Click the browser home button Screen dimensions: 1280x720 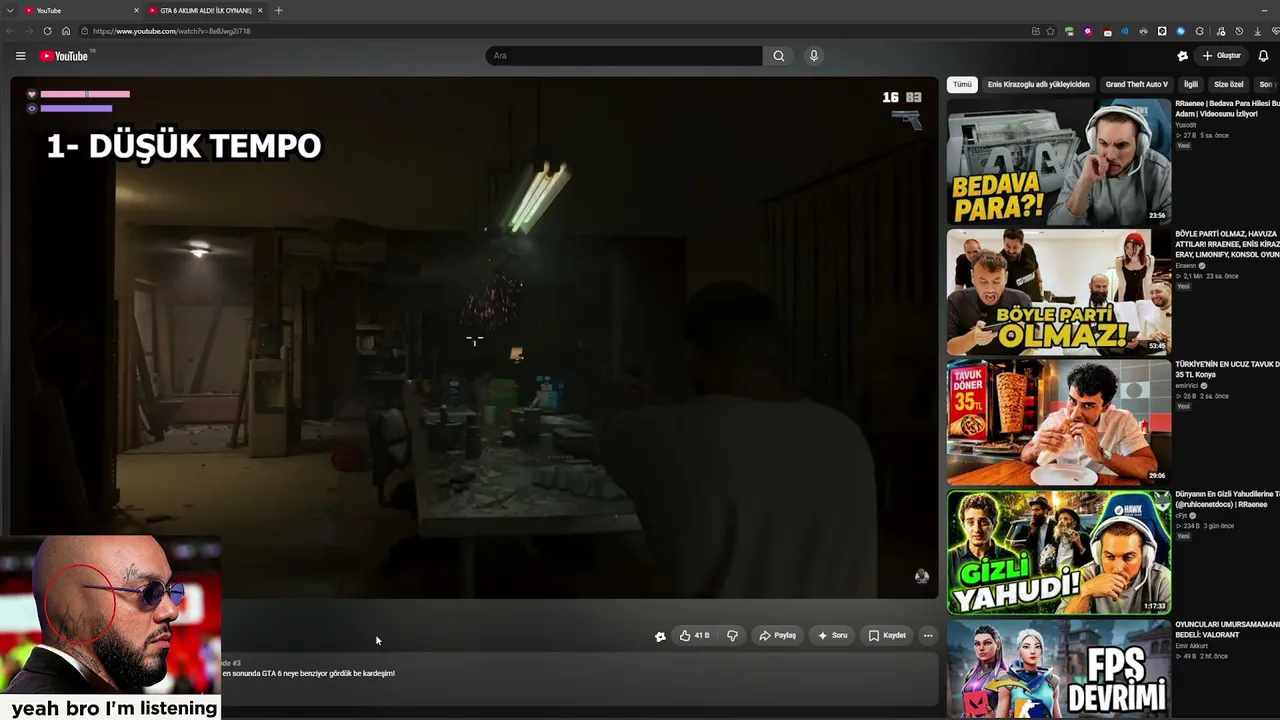tap(66, 31)
